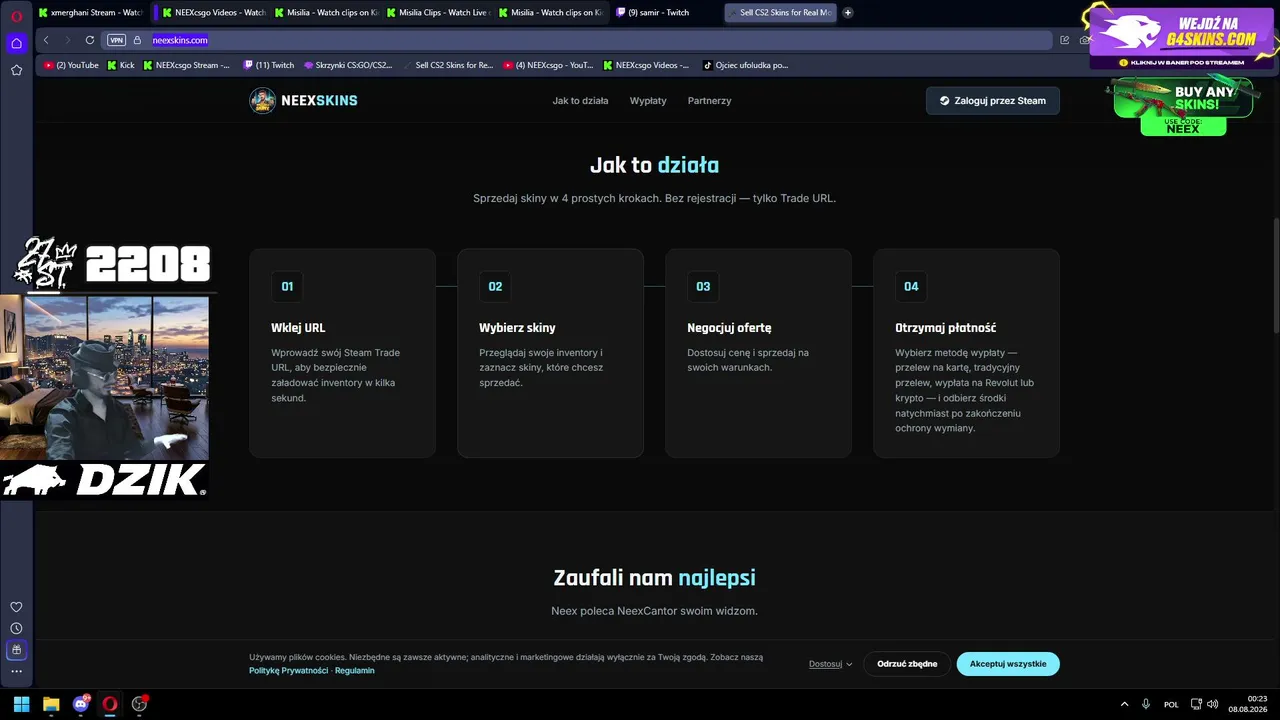This screenshot has height=720, width=1280.
Task: Switch the POL keyboard language indicator
Action: 1171,704
